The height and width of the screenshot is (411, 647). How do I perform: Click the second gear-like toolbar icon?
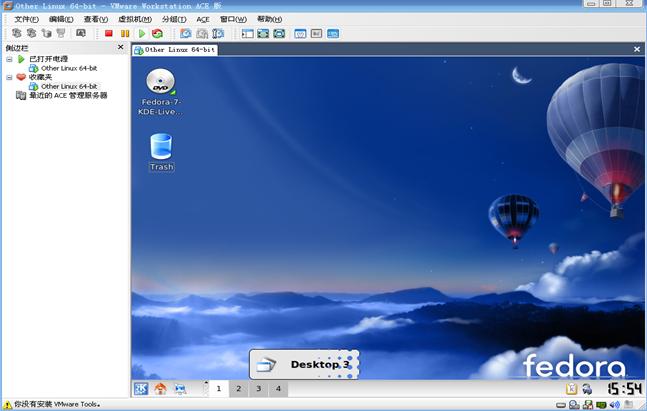[31, 33]
